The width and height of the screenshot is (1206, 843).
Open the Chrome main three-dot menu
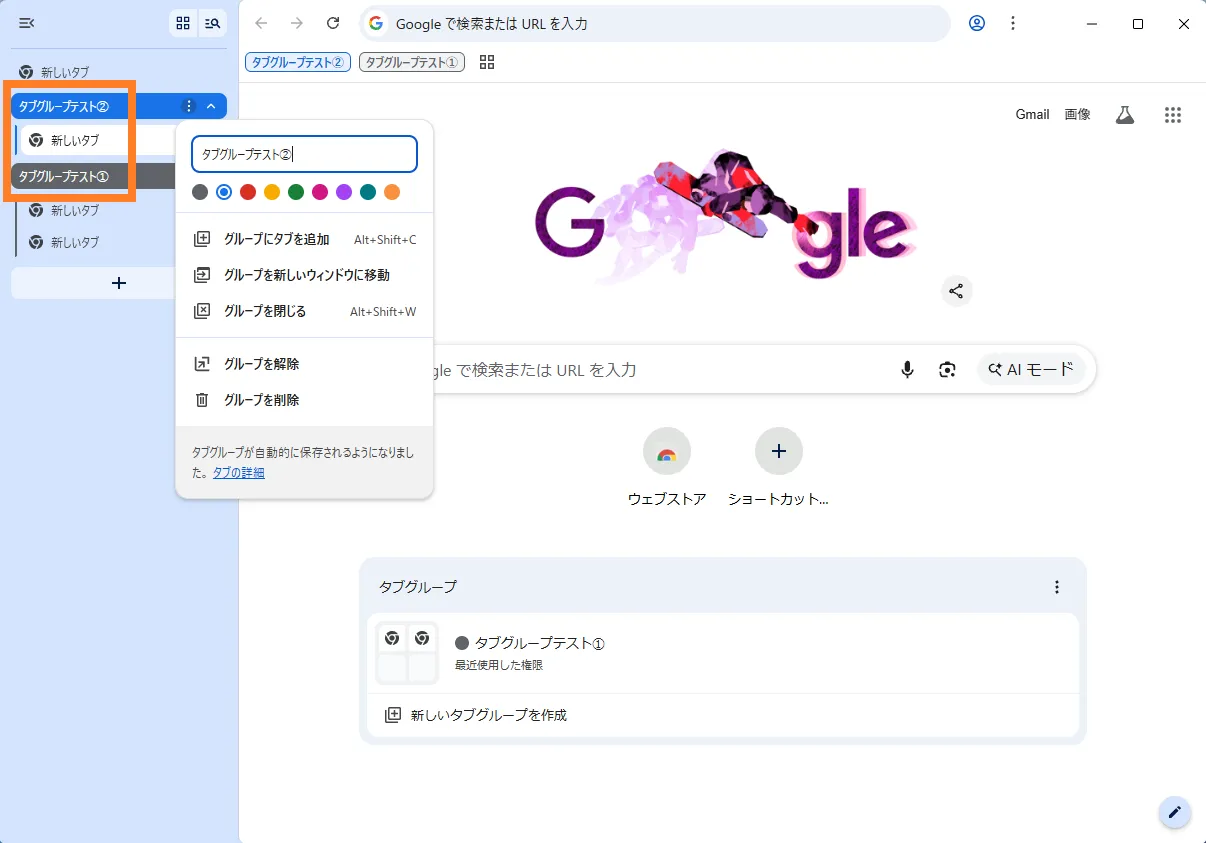coord(1013,23)
